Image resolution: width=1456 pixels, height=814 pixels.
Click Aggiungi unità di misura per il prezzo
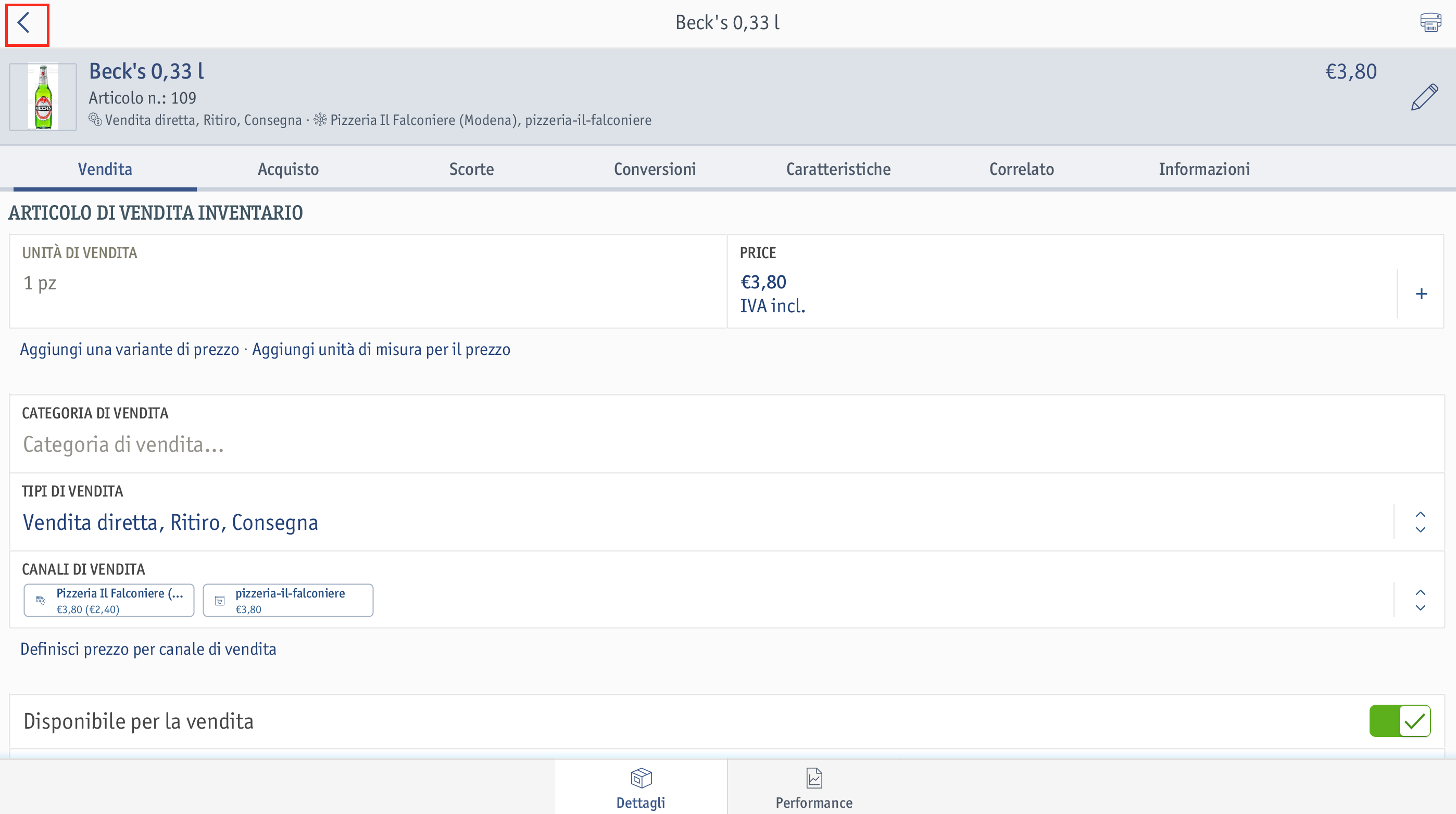point(381,349)
